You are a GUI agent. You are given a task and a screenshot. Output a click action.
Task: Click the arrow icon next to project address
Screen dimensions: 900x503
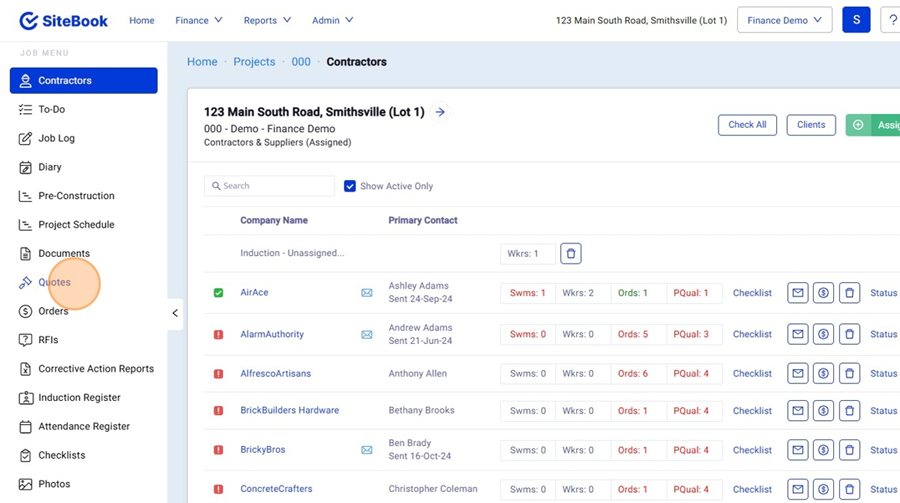click(440, 112)
